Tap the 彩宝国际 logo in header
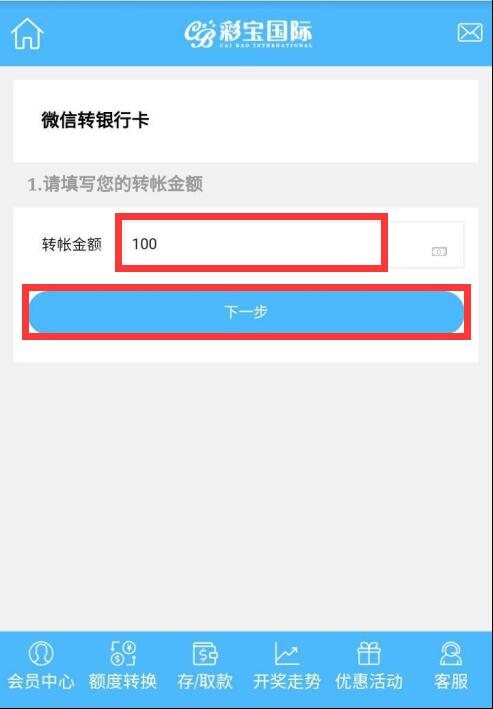 tap(248, 33)
